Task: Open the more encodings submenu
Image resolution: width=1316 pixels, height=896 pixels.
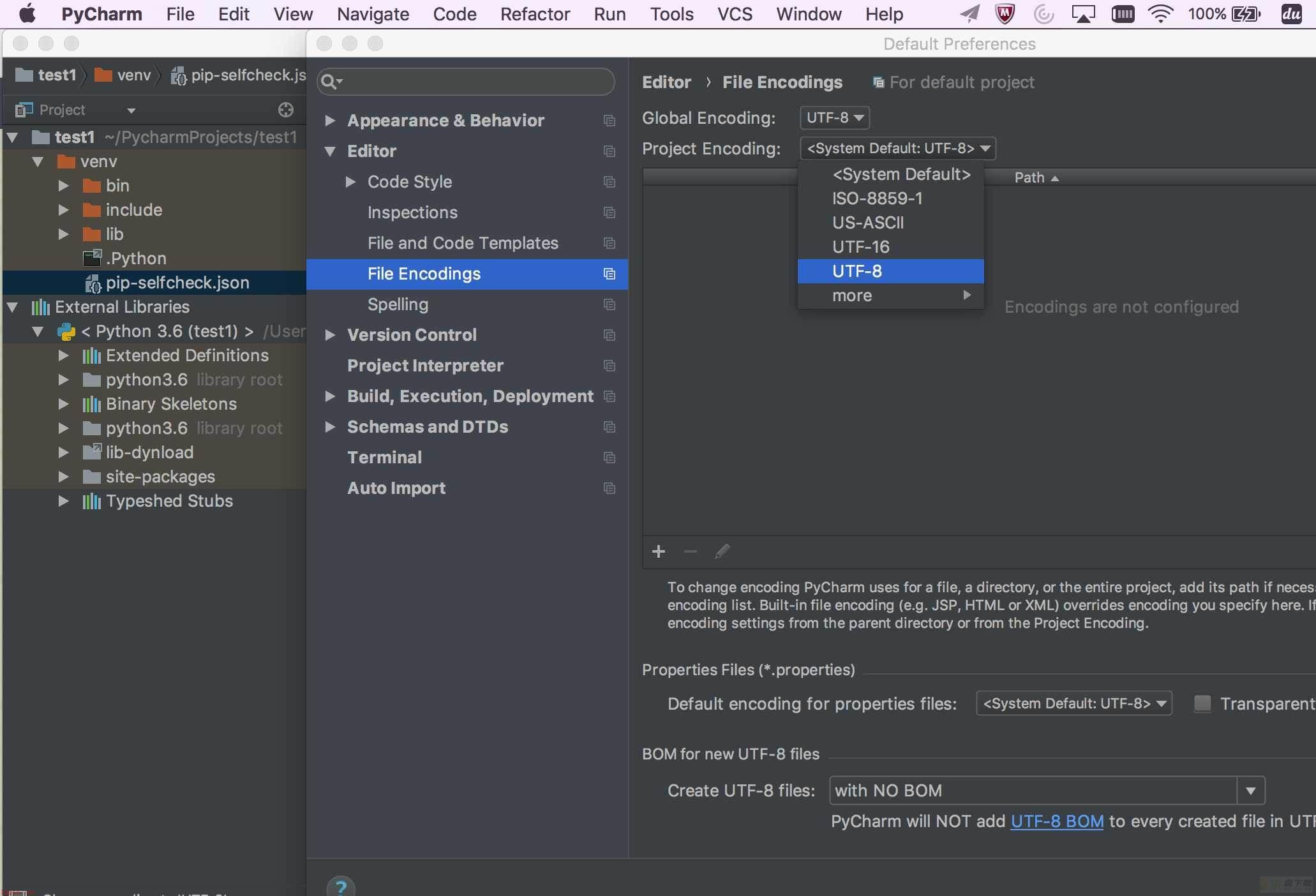Action: pyautogui.click(x=890, y=295)
